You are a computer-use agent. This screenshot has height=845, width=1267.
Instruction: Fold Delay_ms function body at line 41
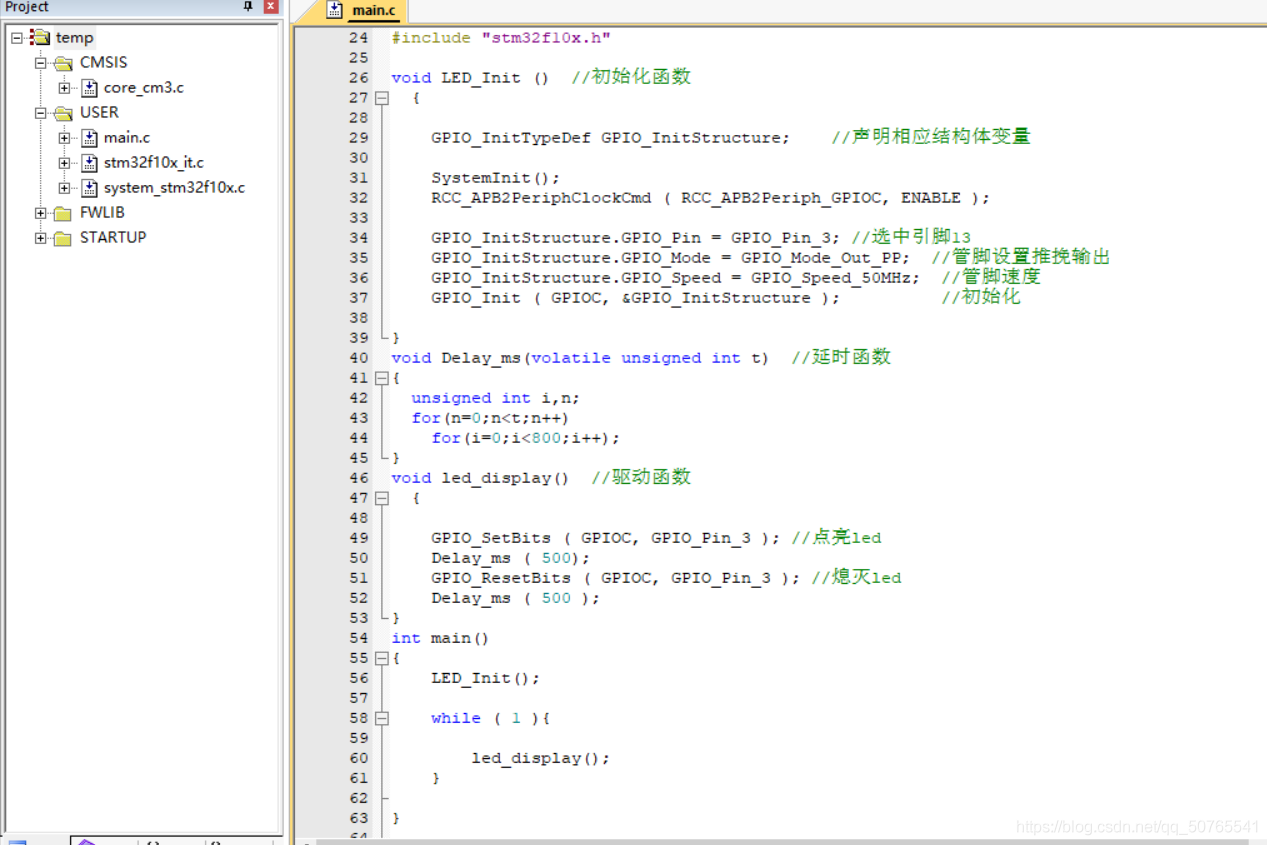tap(381, 378)
